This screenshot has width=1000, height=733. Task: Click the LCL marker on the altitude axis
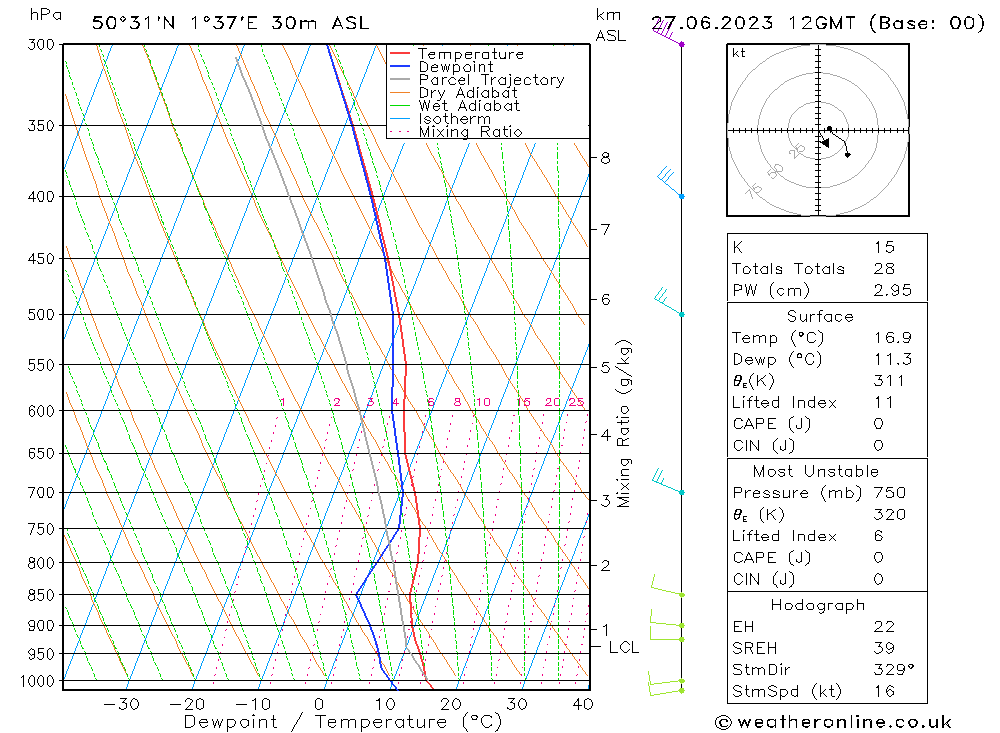(x=623, y=647)
